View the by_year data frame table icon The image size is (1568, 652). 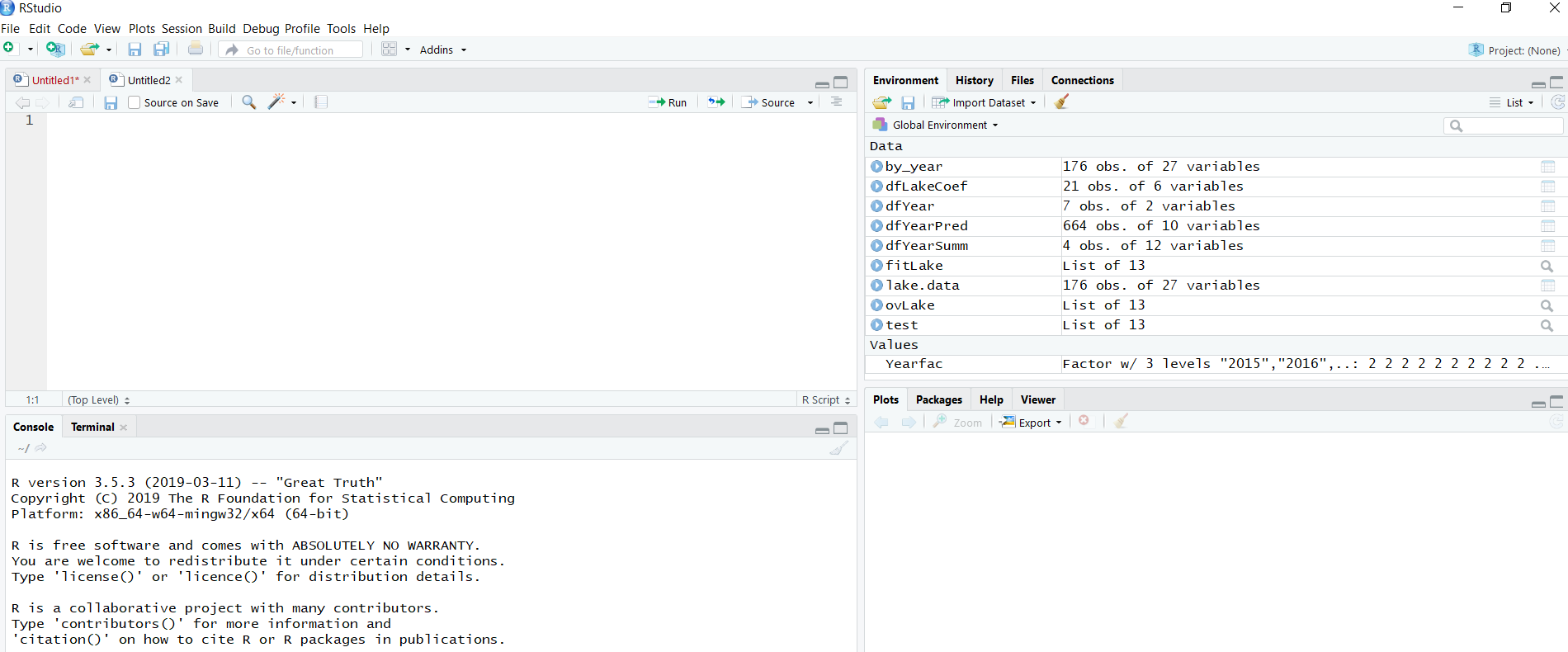(x=1547, y=167)
